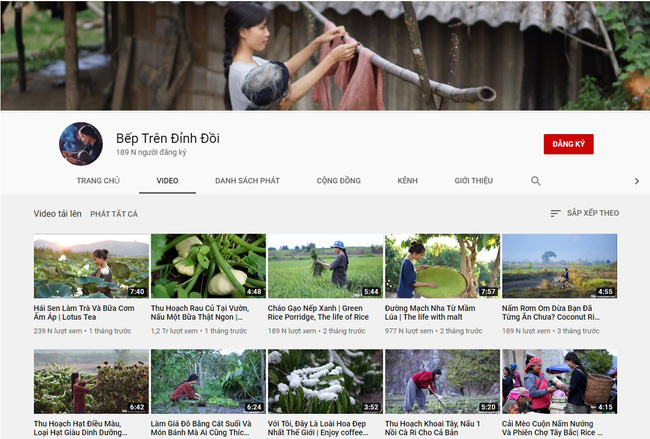Open the KÊNH tab
650x439 pixels.
coord(407,181)
